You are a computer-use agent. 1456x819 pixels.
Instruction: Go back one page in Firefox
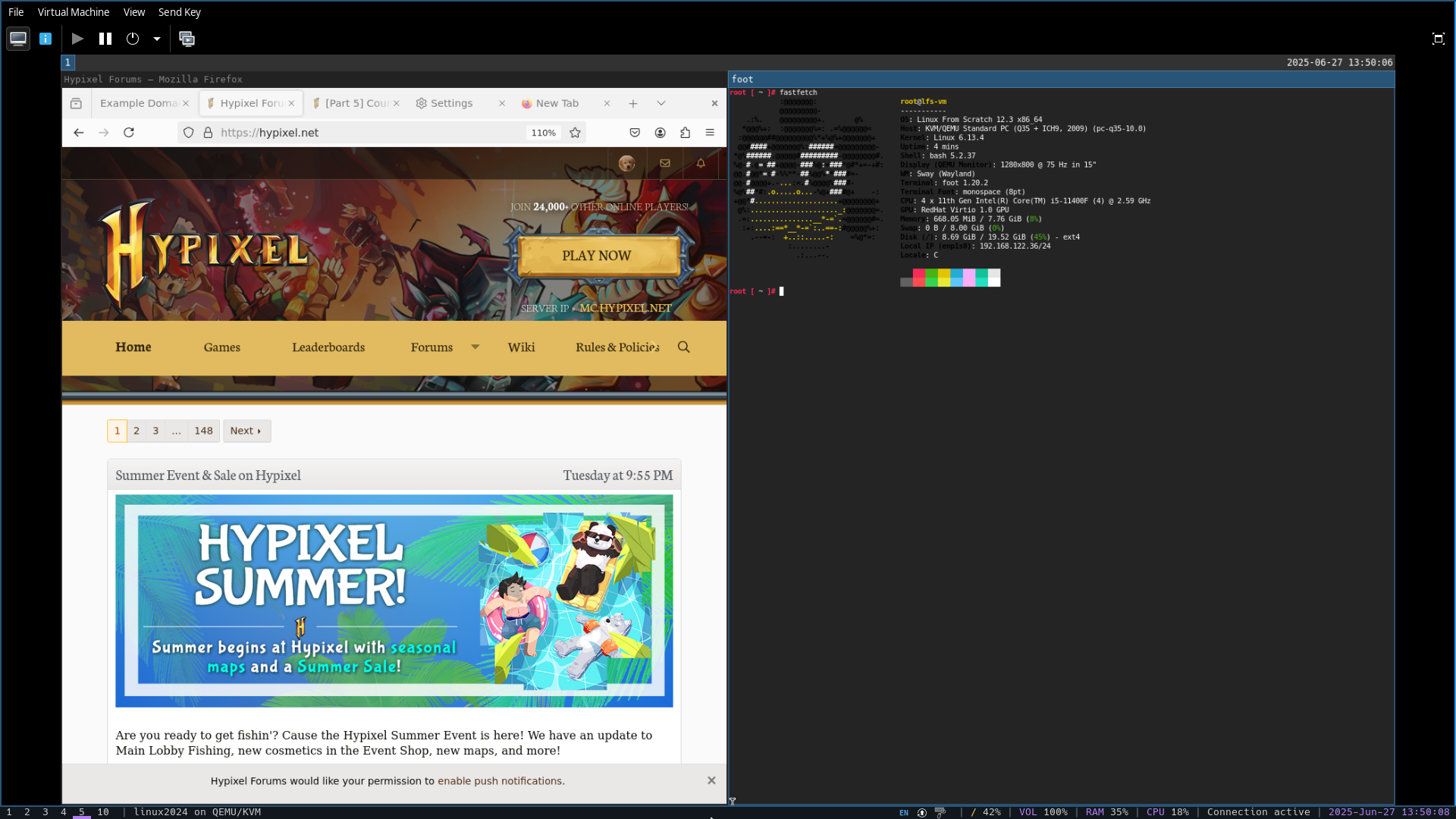(x=79, y=133)
